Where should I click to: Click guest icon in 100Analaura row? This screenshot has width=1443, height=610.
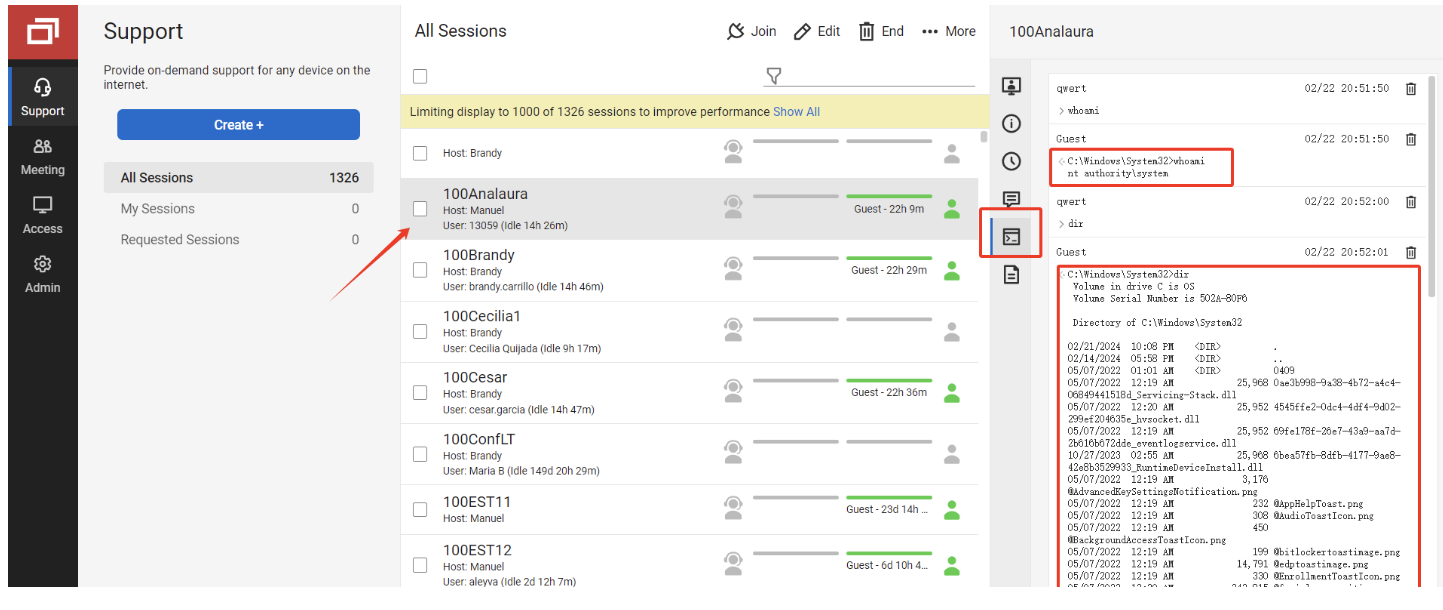coord(952,209)
